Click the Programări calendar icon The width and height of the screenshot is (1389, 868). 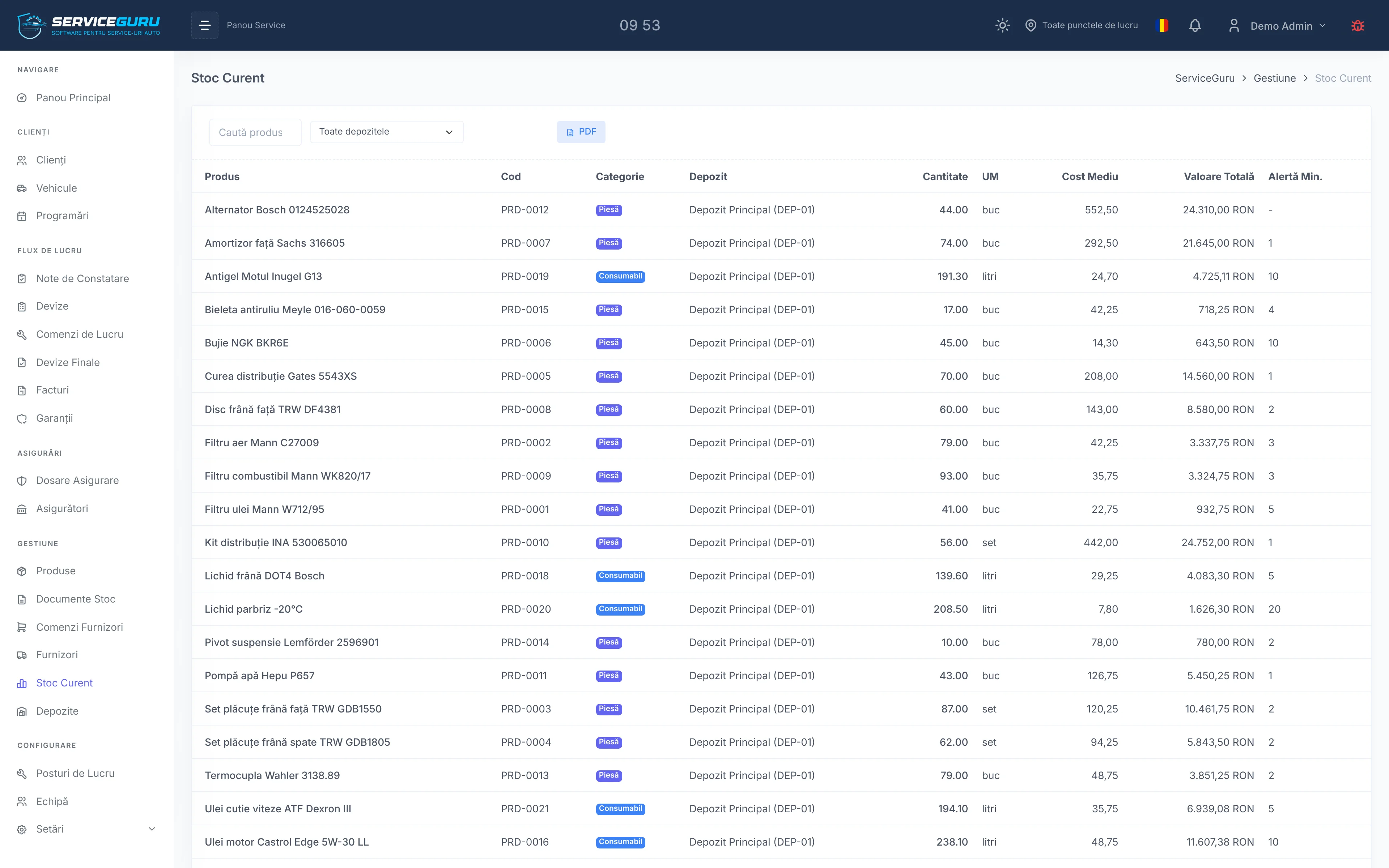tap(22, 216)
